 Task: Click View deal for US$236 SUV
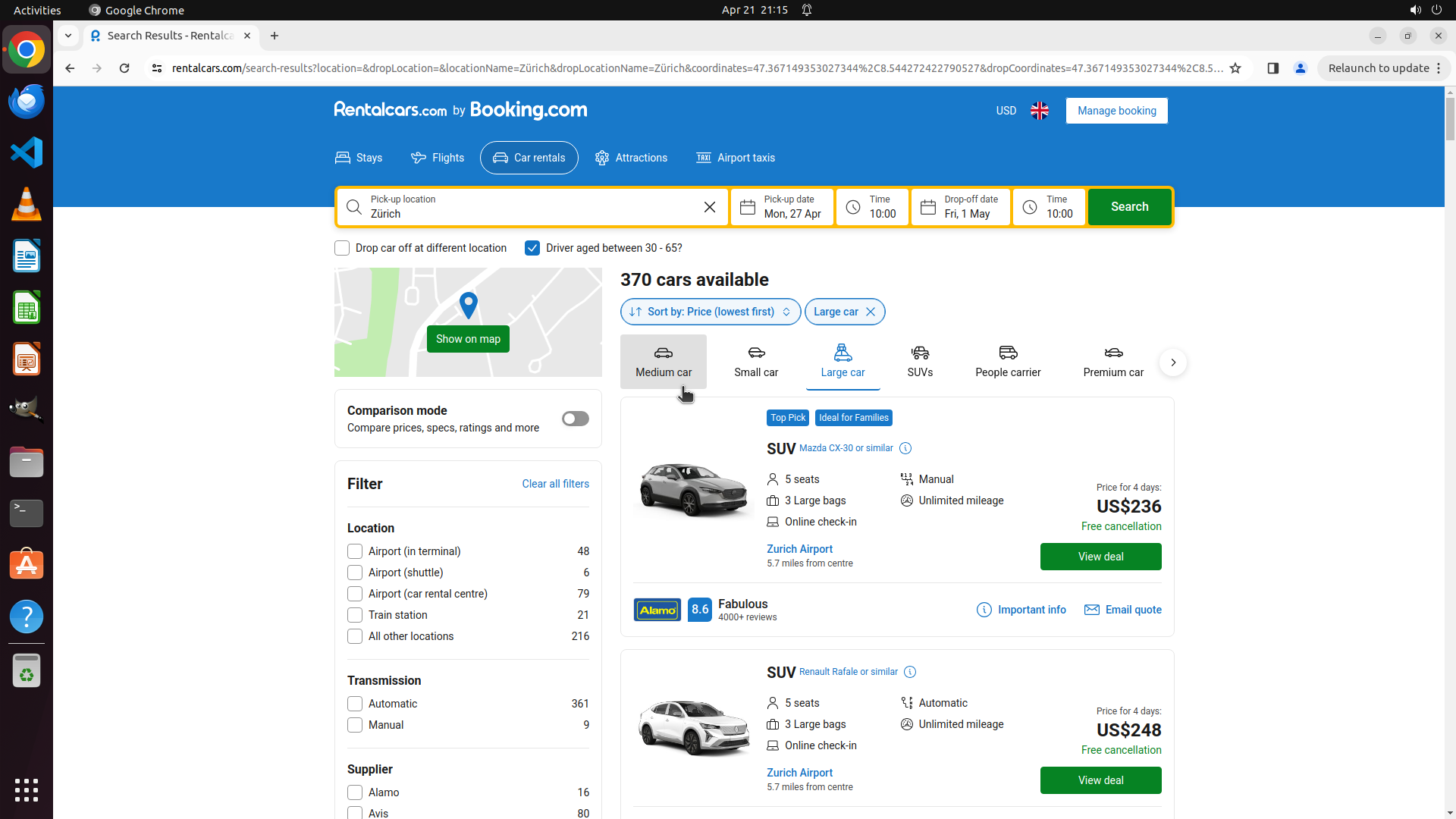pos(1100,557)
